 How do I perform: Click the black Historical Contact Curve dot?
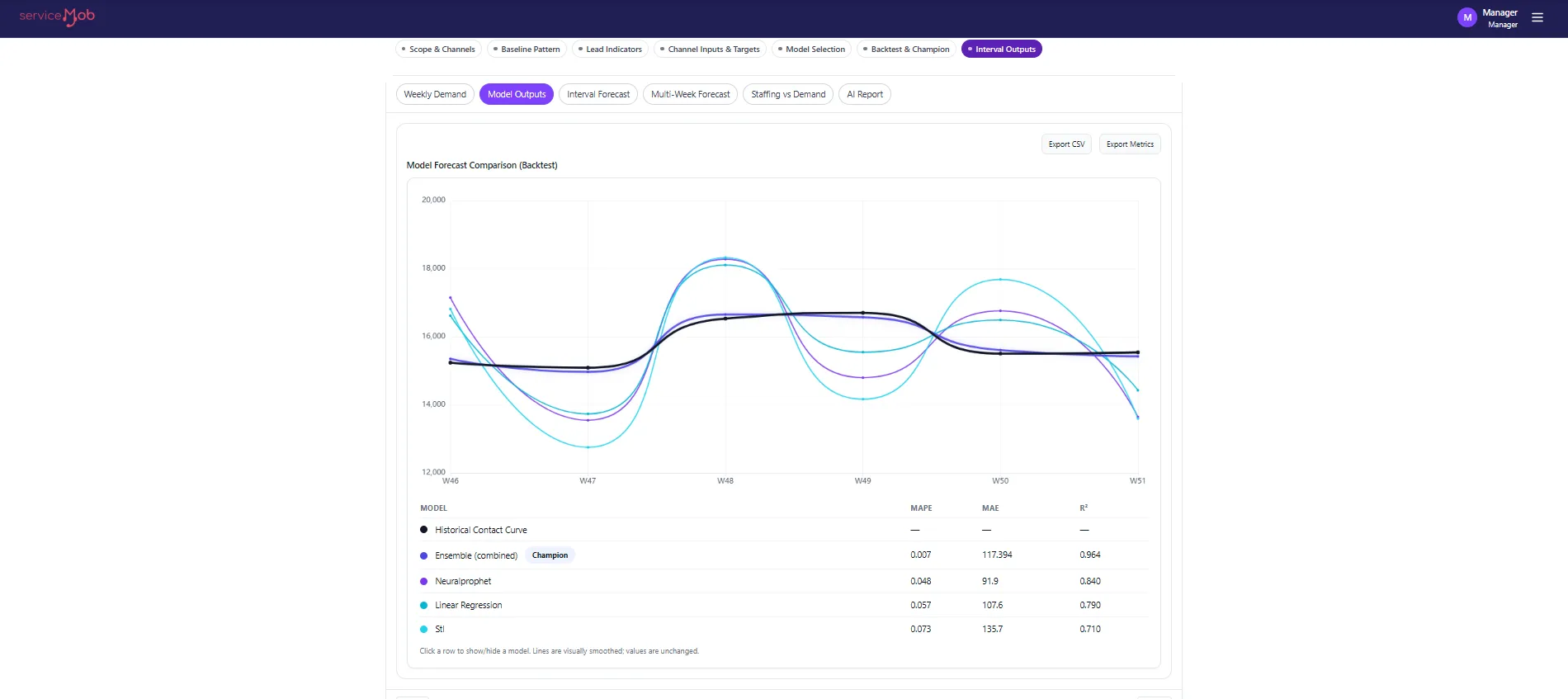(424, 530)
